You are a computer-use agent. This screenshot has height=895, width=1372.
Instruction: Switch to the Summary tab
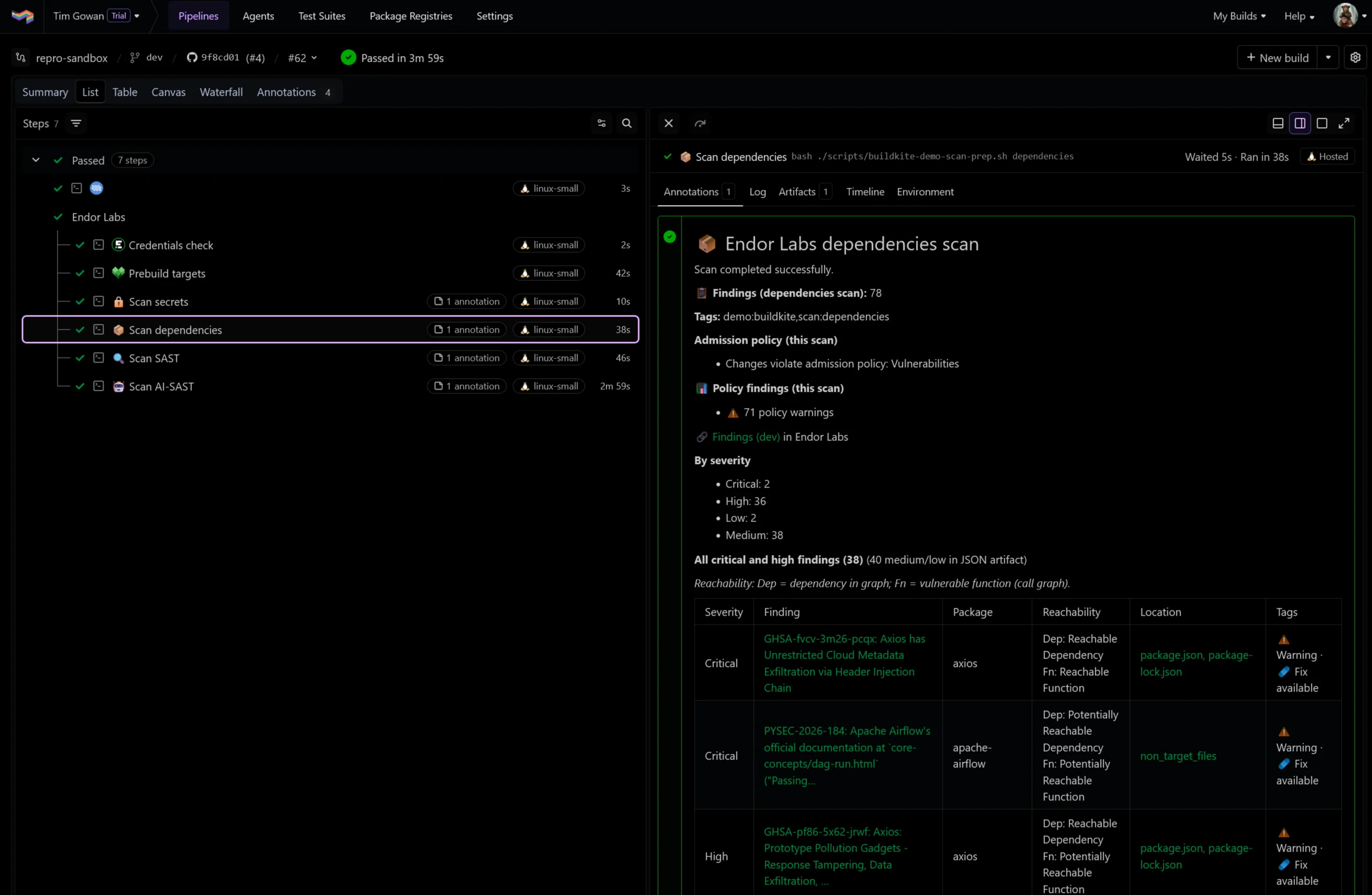tap(45, 92)
